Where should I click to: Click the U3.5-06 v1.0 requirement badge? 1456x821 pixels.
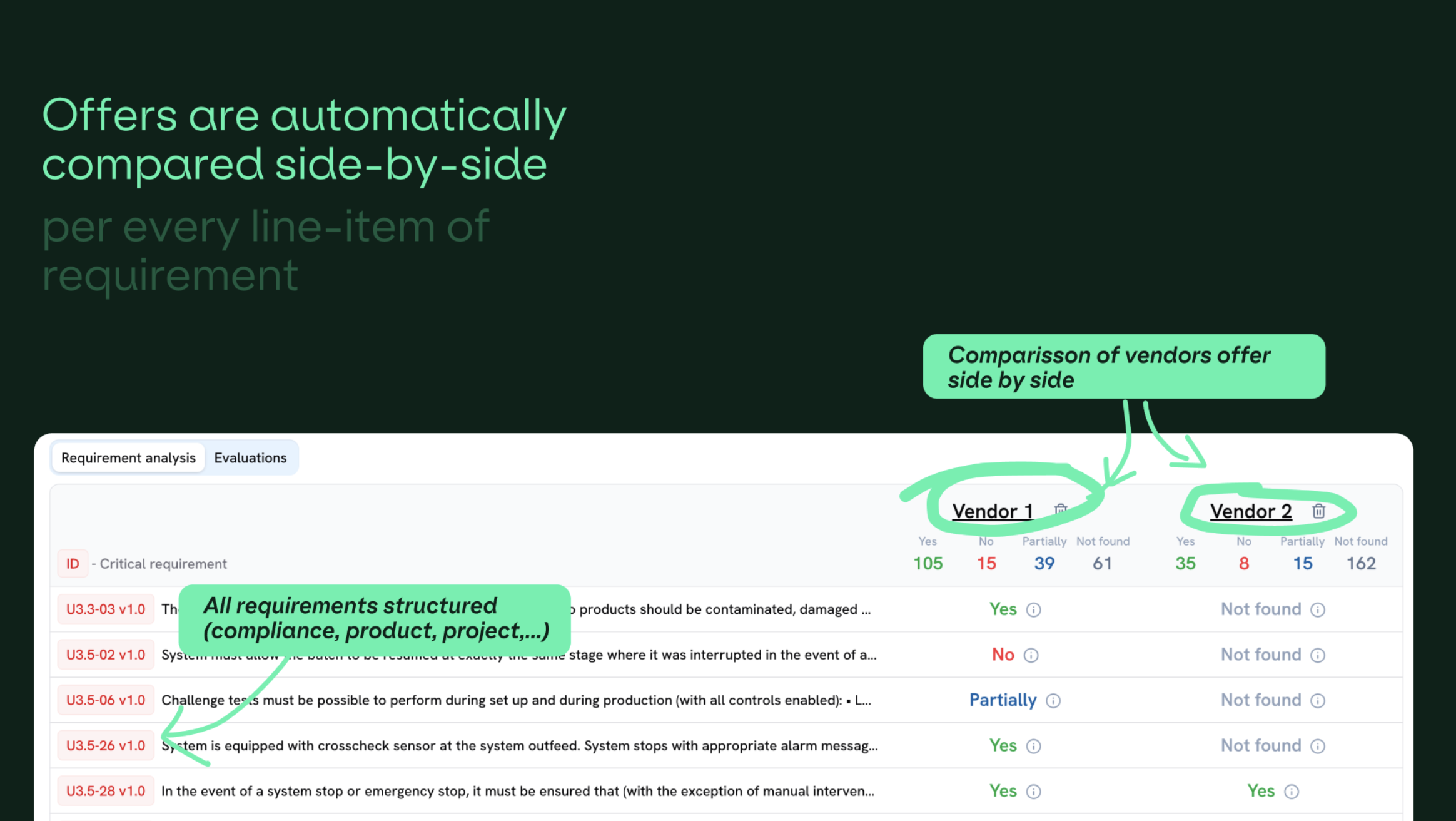106,700
